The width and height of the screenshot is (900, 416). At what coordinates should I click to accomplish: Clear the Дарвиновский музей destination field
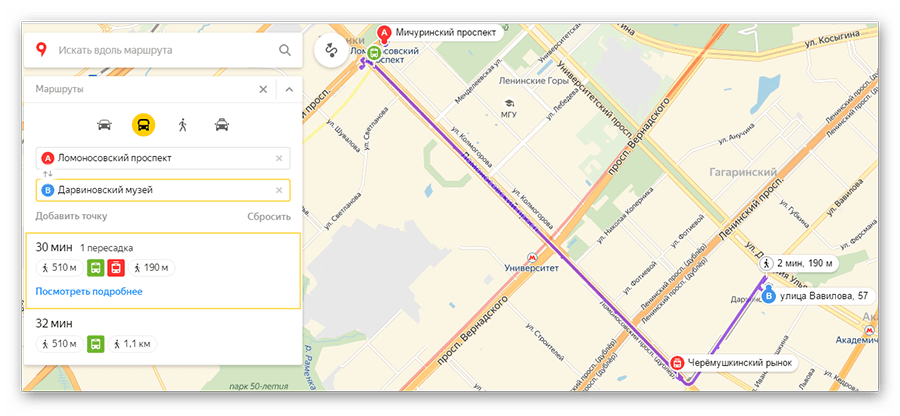[x=279, y=190]
